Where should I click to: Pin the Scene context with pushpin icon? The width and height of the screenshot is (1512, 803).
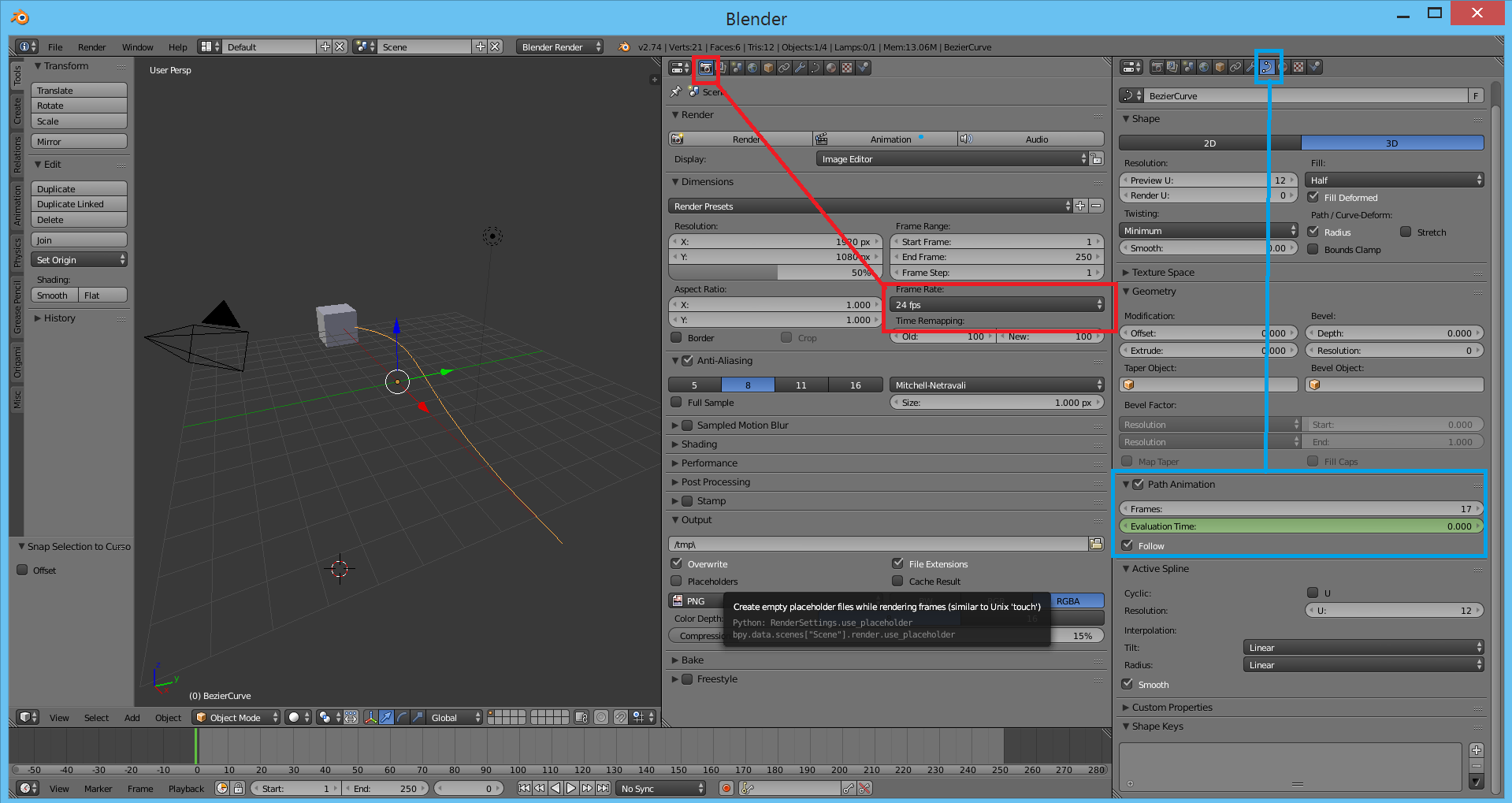pyautogui.click(x=675, y=91)
